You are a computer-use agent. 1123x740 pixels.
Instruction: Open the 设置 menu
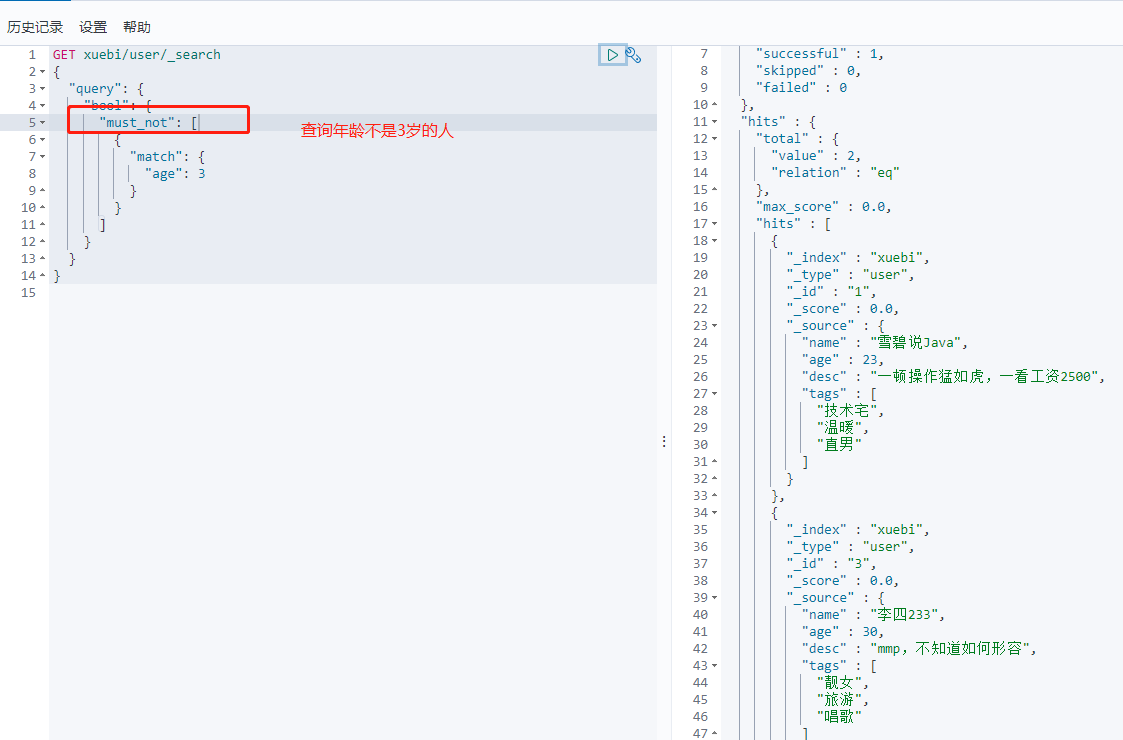coord(93,27)
